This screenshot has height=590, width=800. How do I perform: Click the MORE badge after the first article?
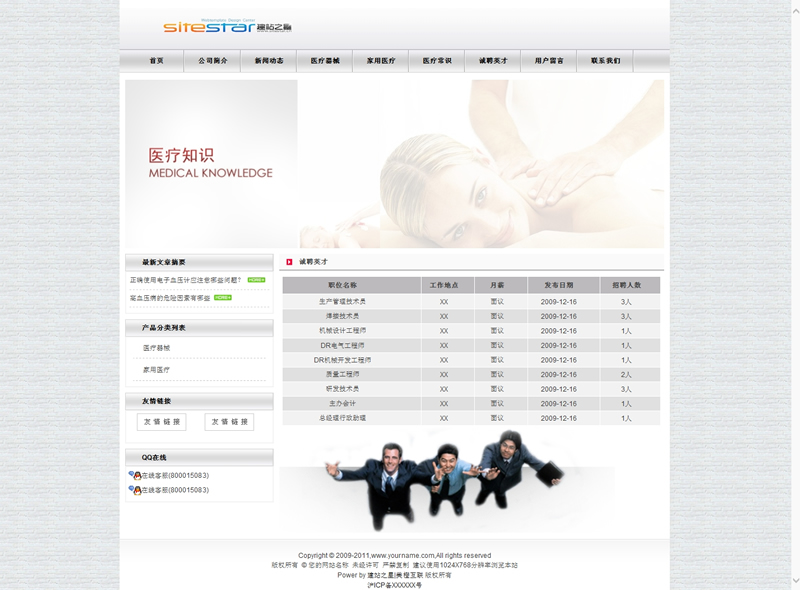pyautogui.click(x=256, y=280)
